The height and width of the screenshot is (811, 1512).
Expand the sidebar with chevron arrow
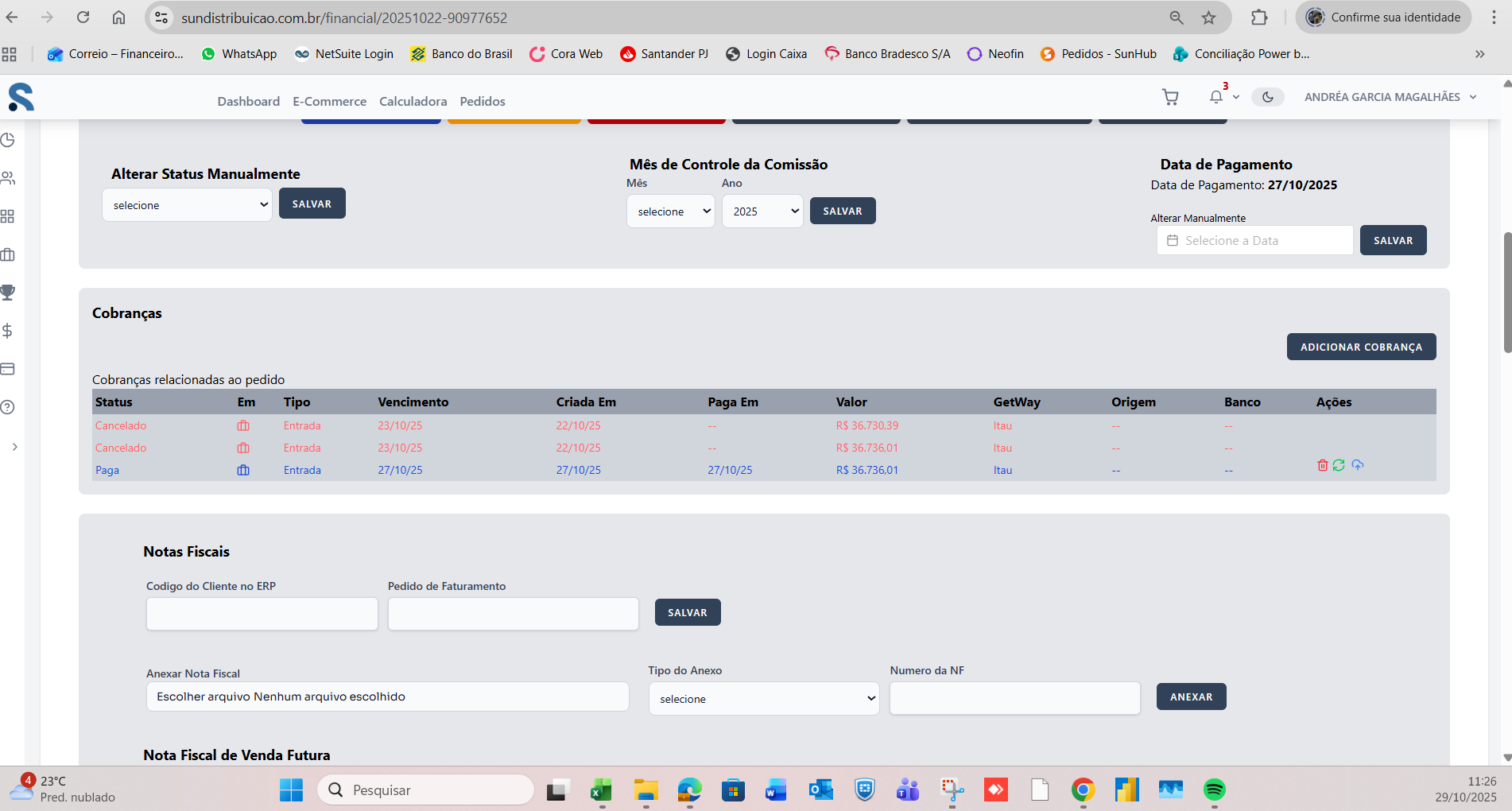14,447
